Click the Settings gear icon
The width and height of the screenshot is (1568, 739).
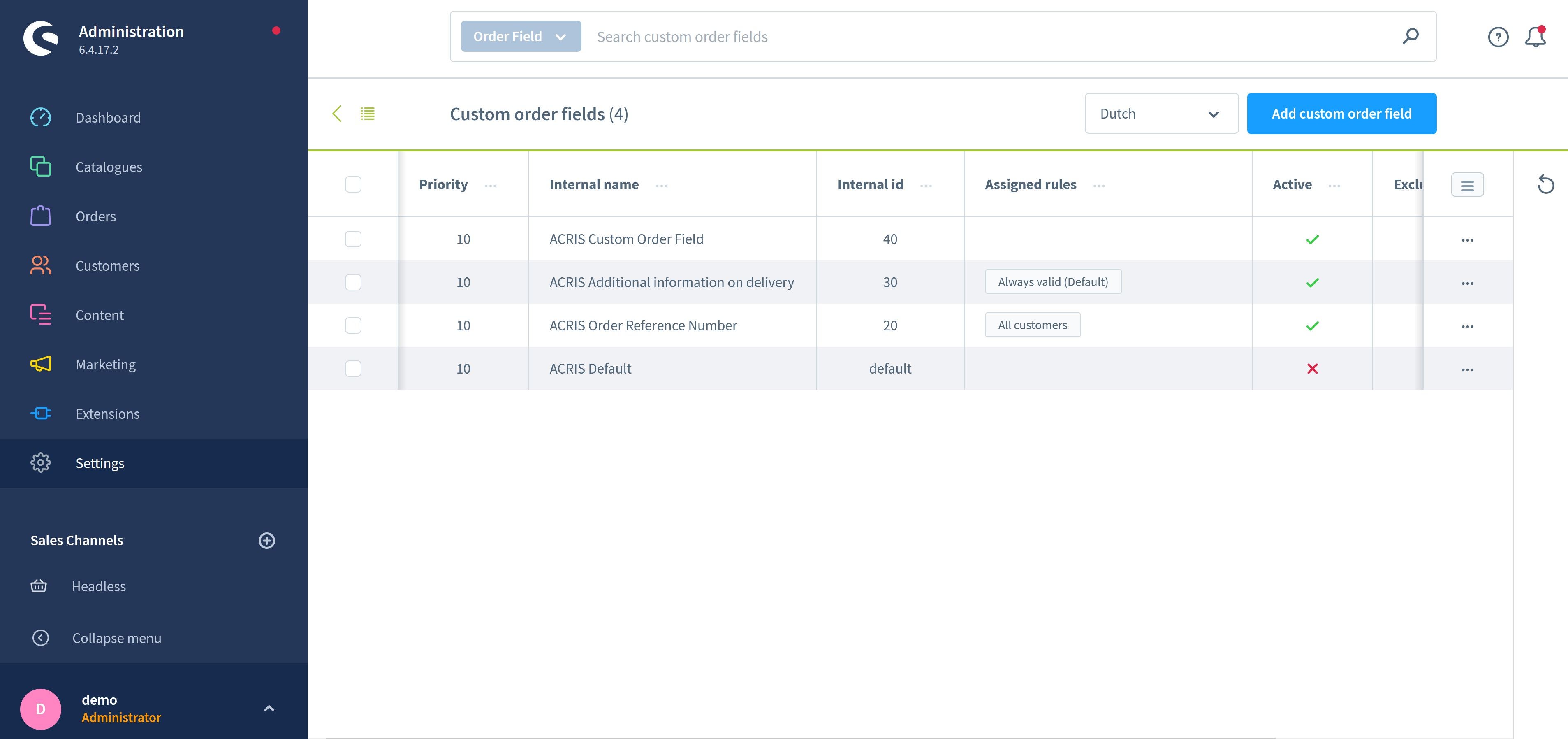click(x=40, y=463)
